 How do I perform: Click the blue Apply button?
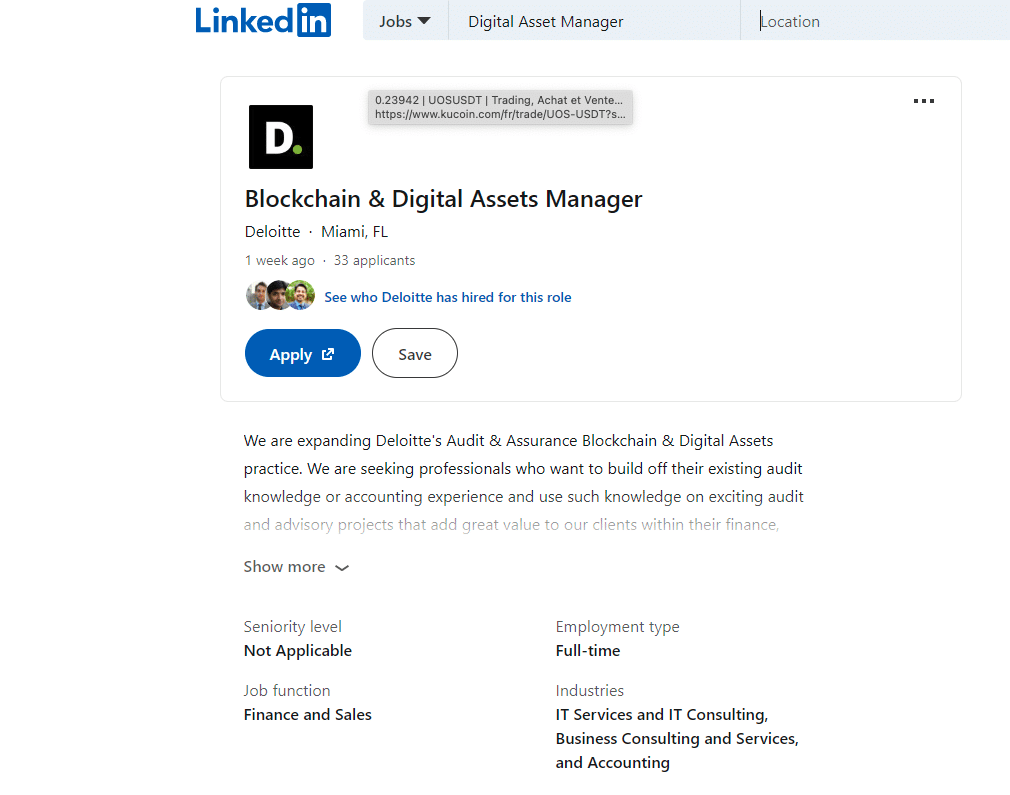click(303, 353)
